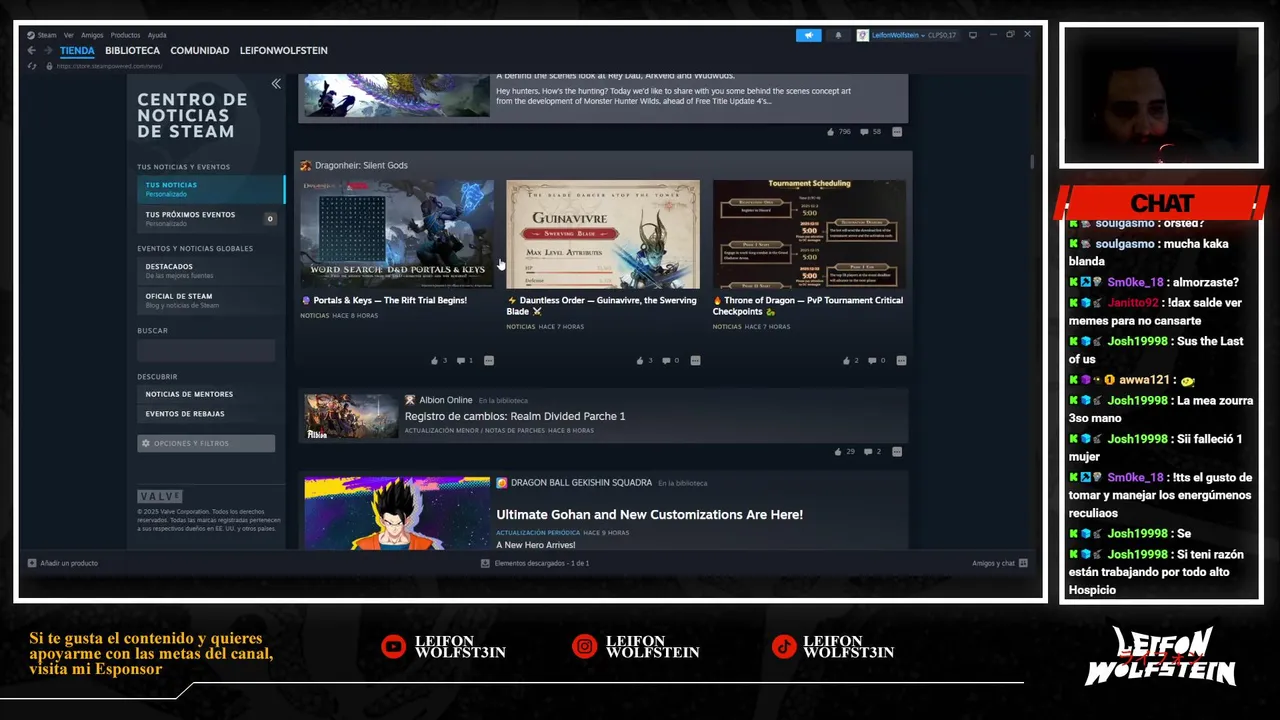The image size is (1280, 720).
Task: Click the Steam page vertical scrollbar
Action: pos(1032,162)
